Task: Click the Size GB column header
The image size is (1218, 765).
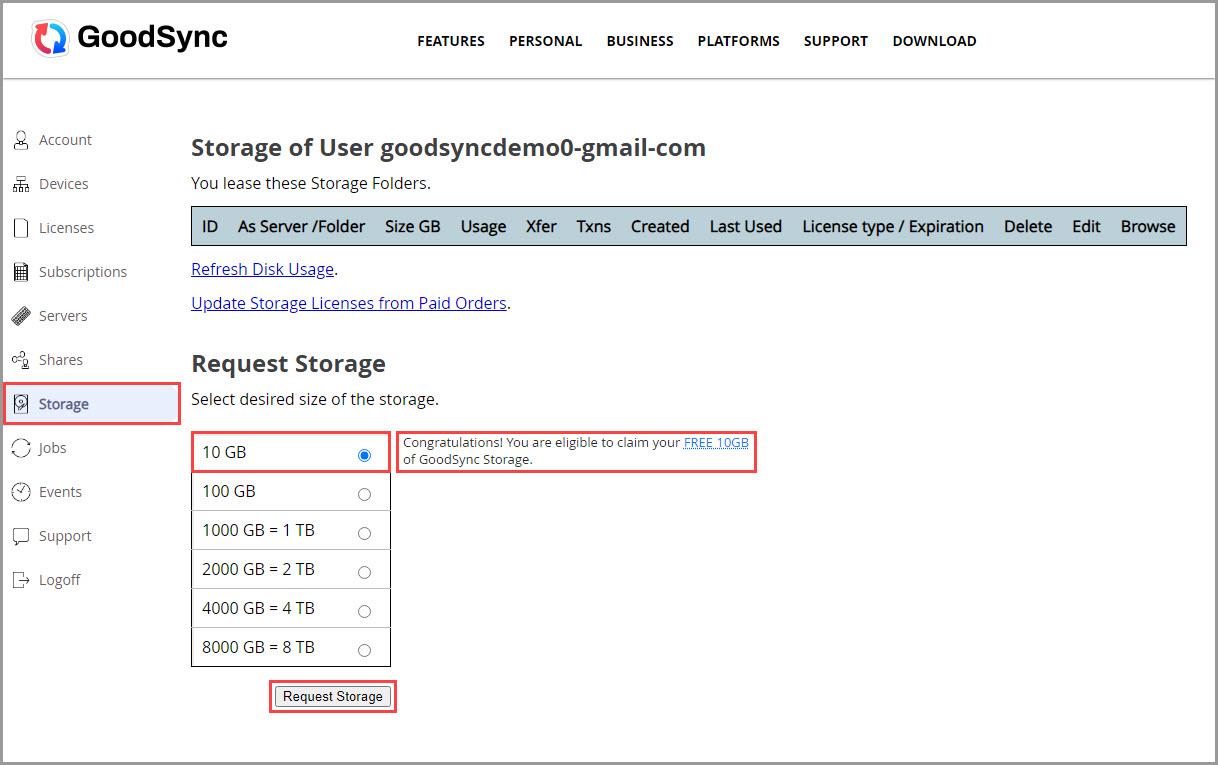Action: pyautogui.click(x=413, y=226)
